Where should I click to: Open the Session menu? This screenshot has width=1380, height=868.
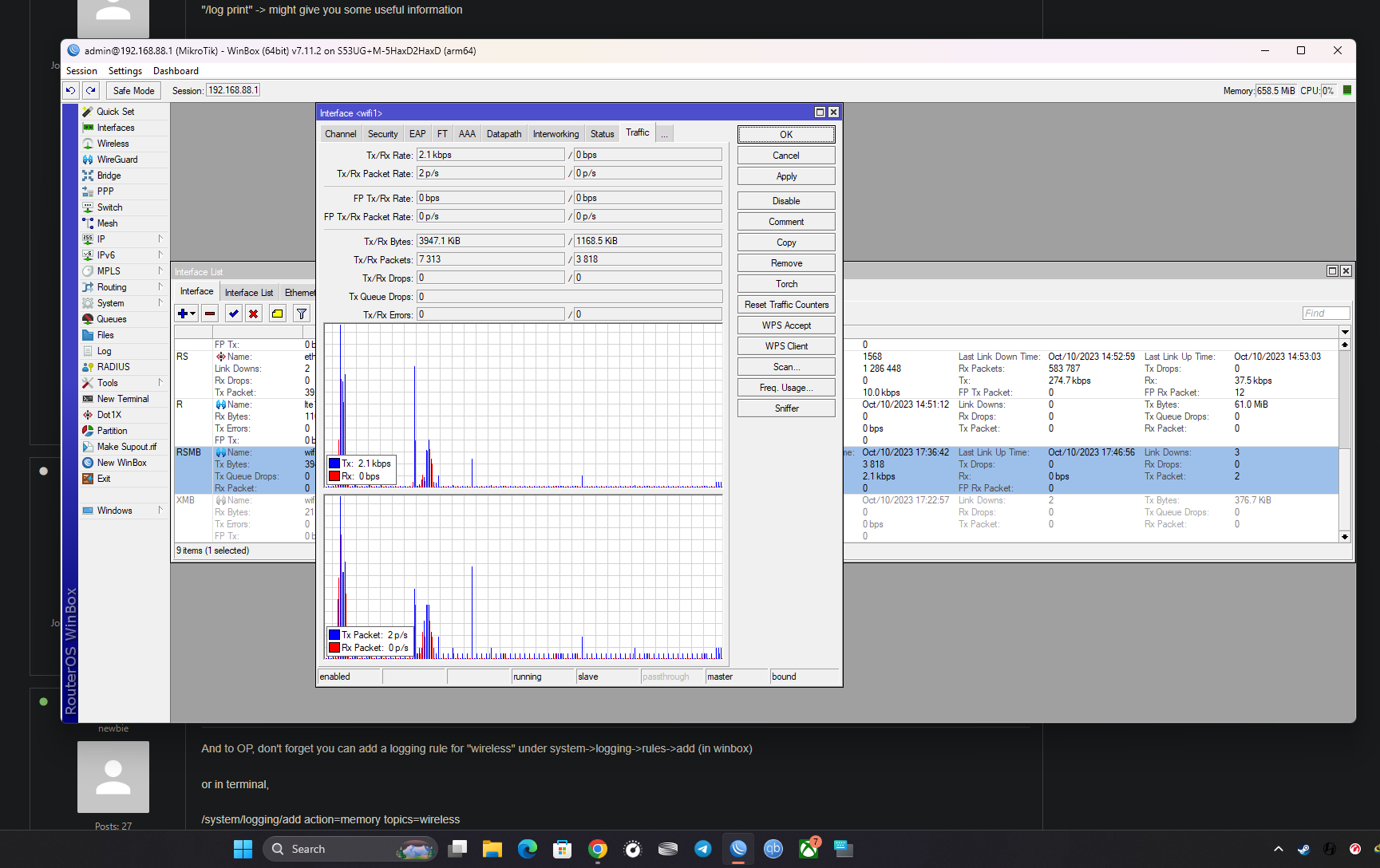(81, 71)
